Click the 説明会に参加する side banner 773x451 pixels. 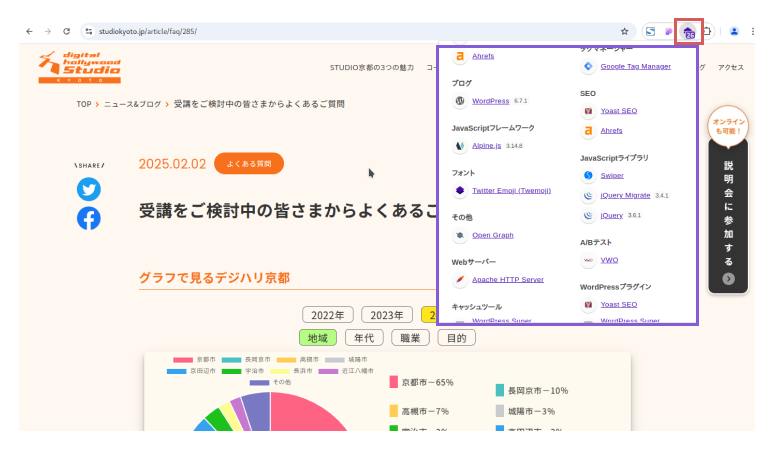728,215
